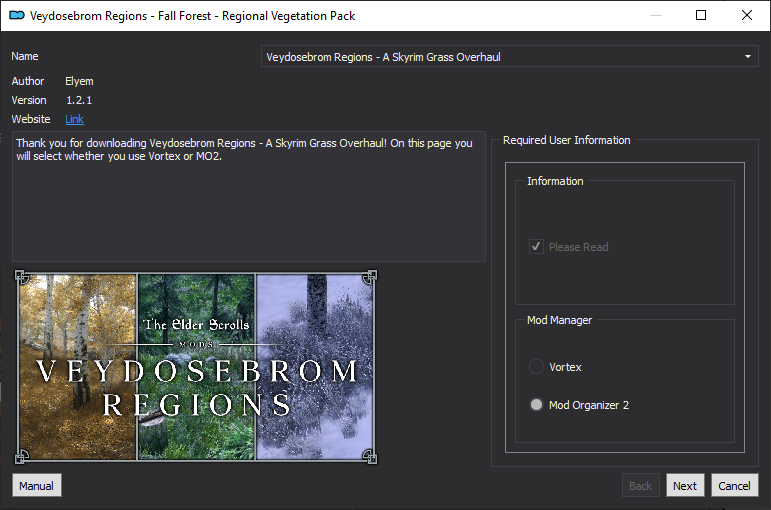The width and height of the screenshot is (771, 510).
Task: Click the Mod Manager group label
Action: click(560, 320)
